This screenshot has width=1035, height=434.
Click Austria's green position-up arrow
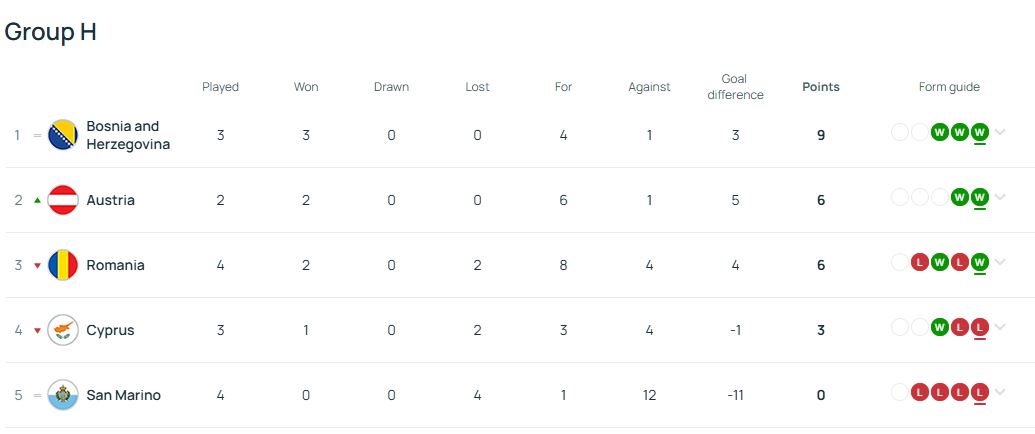(37, 200)
